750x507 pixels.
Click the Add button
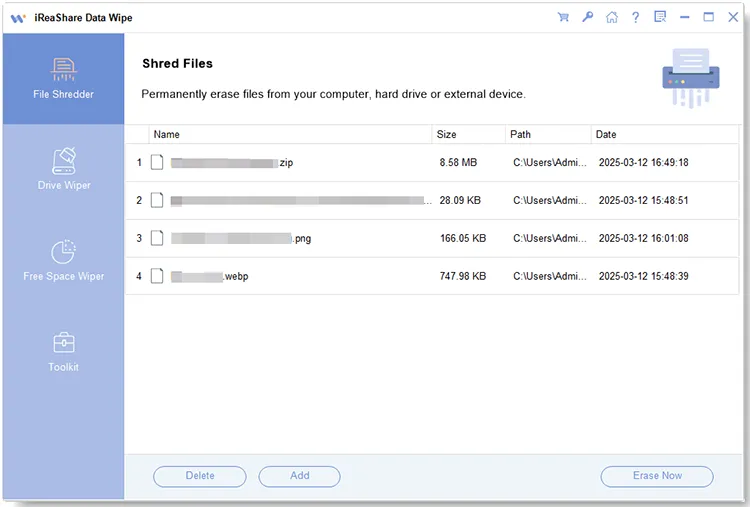[x=299, y=476]
